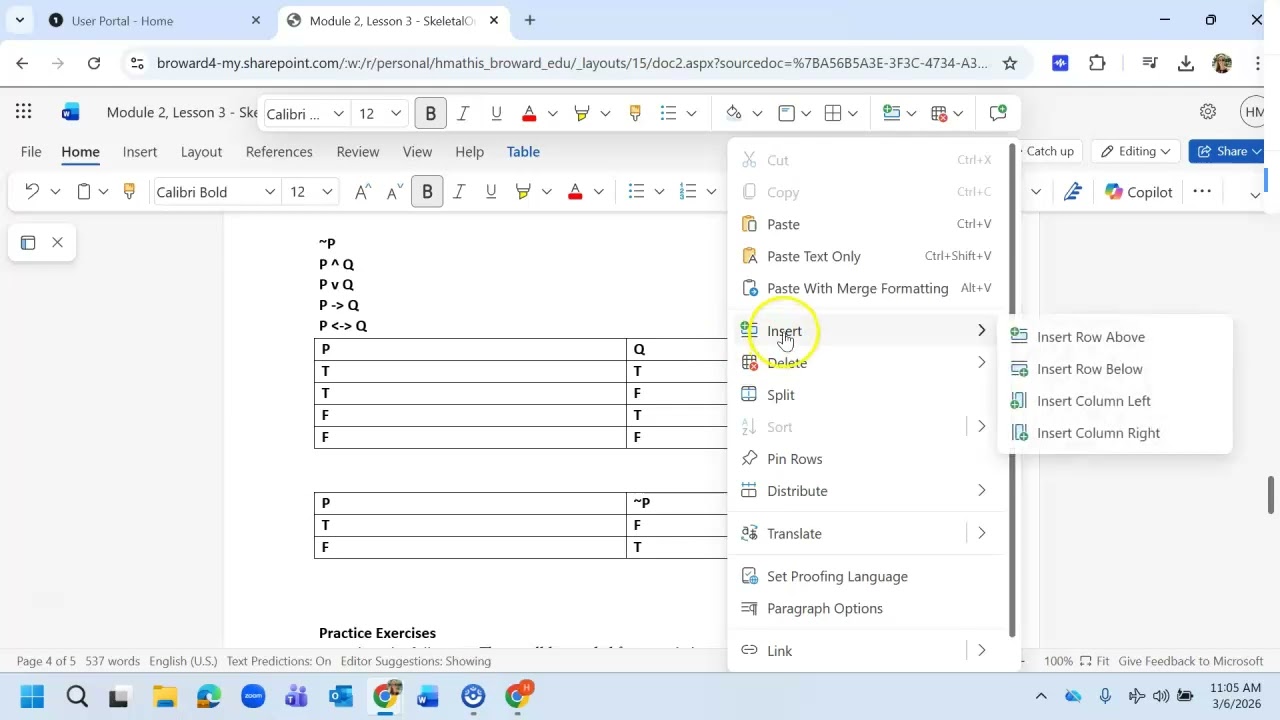Viewport: 1280px width, 720px height.
Task: Choose Paste Text Only from context menu
Action: click(869, 256)
